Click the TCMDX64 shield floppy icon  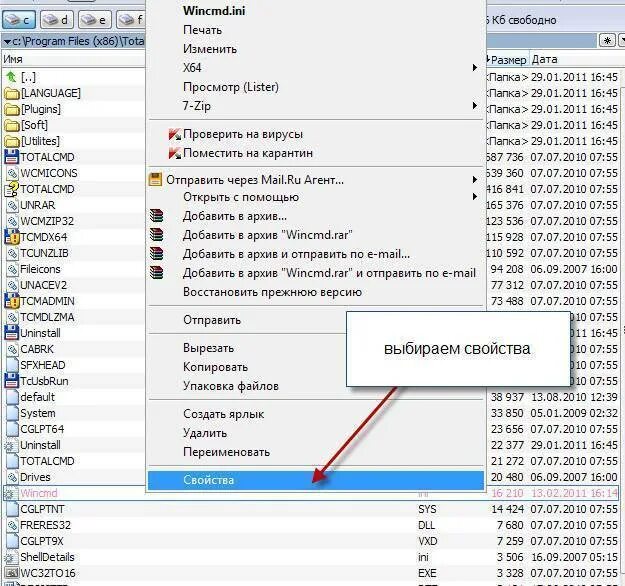[12, 237]
